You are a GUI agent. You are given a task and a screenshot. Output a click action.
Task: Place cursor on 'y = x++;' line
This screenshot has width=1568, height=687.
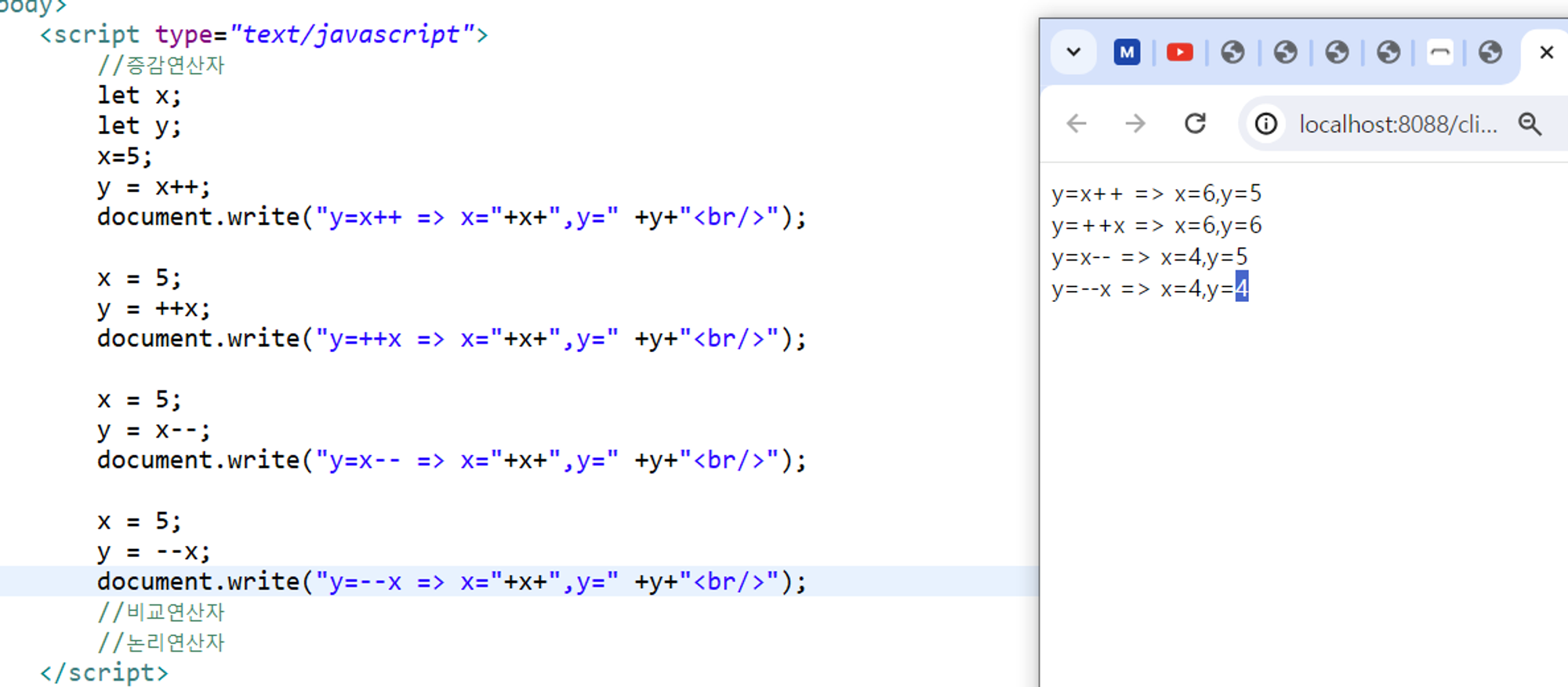tap(154, 187)
